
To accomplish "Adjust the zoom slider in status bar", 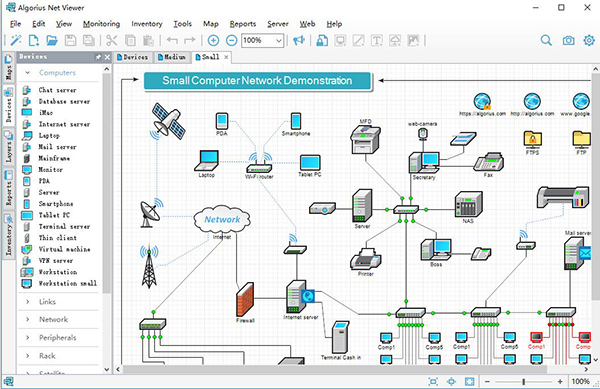I will (523, 381).
